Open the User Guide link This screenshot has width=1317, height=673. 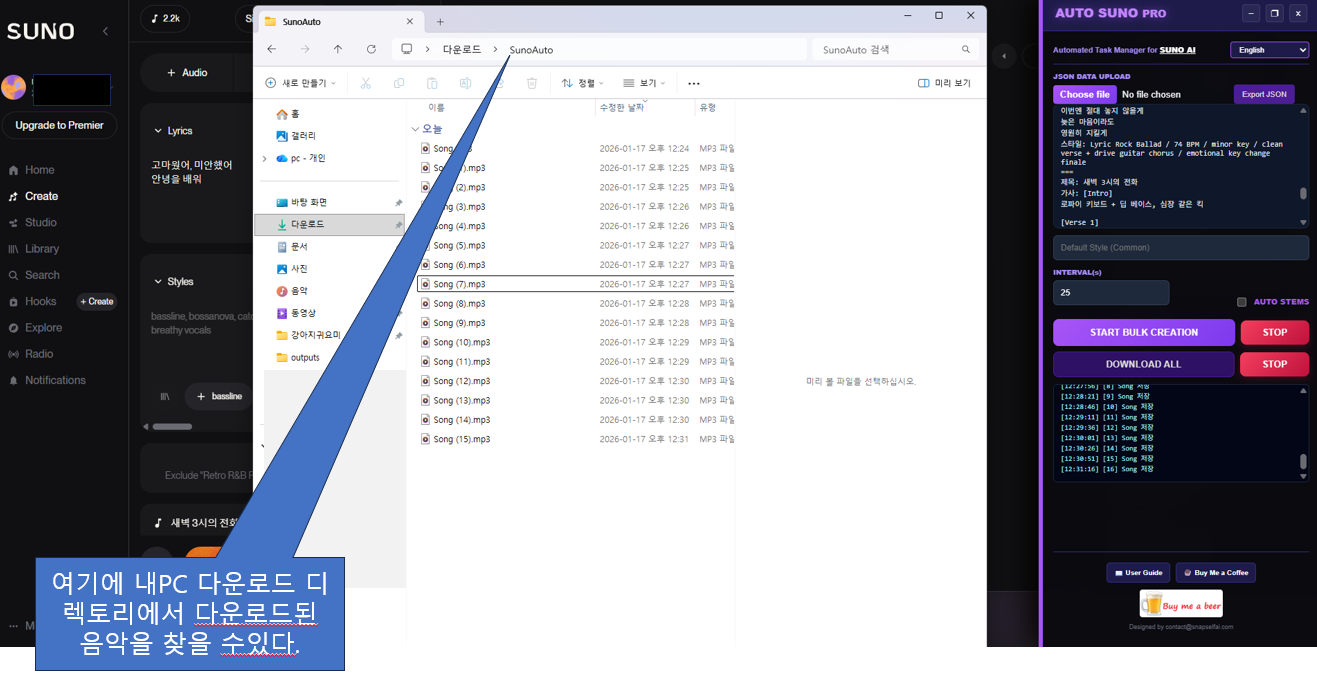click(x=1138, y=572)
